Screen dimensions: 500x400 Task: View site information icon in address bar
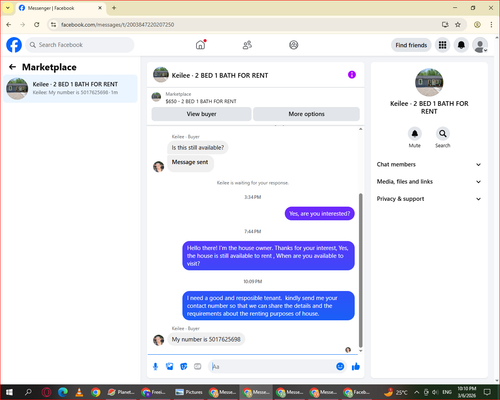point(53,24)
